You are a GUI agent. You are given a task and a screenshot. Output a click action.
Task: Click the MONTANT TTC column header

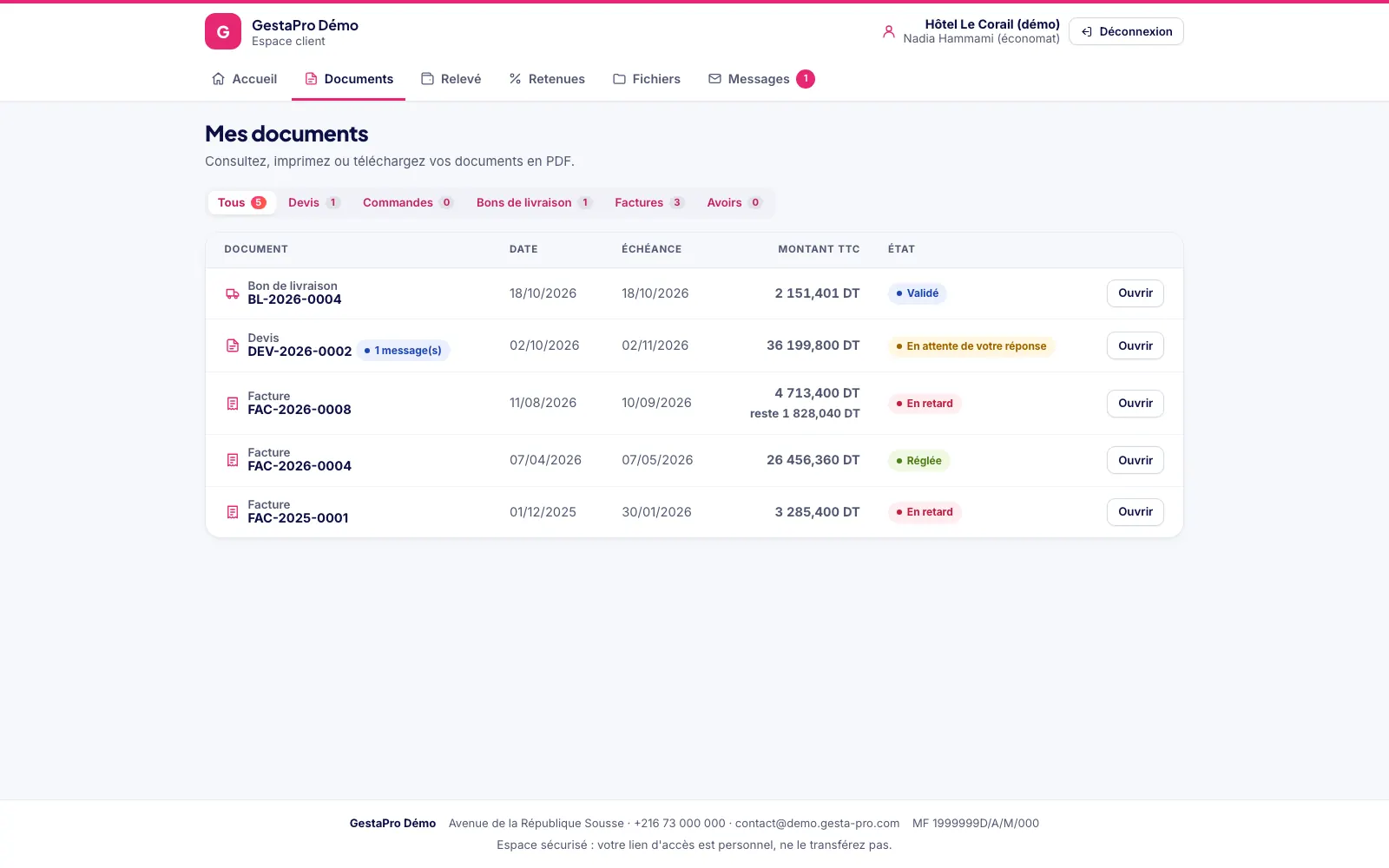(x=819, y=249)
